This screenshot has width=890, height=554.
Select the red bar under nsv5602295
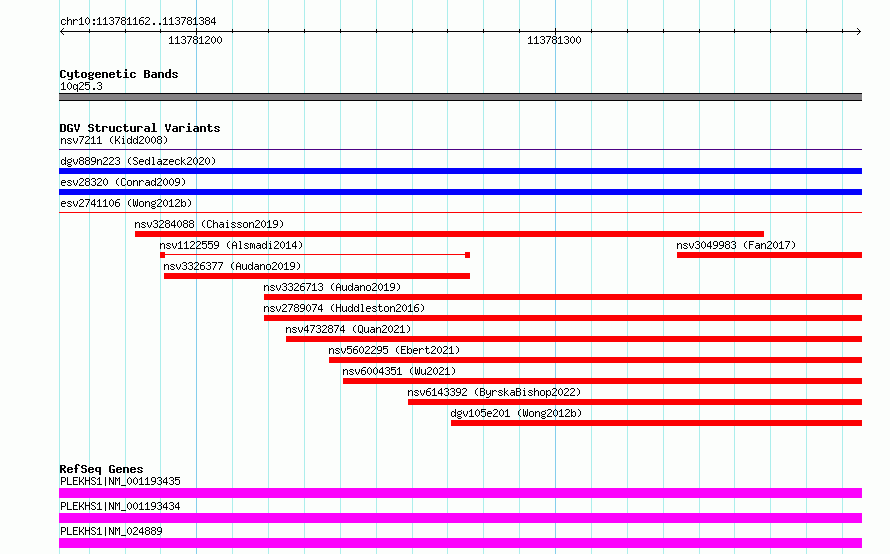595,360
